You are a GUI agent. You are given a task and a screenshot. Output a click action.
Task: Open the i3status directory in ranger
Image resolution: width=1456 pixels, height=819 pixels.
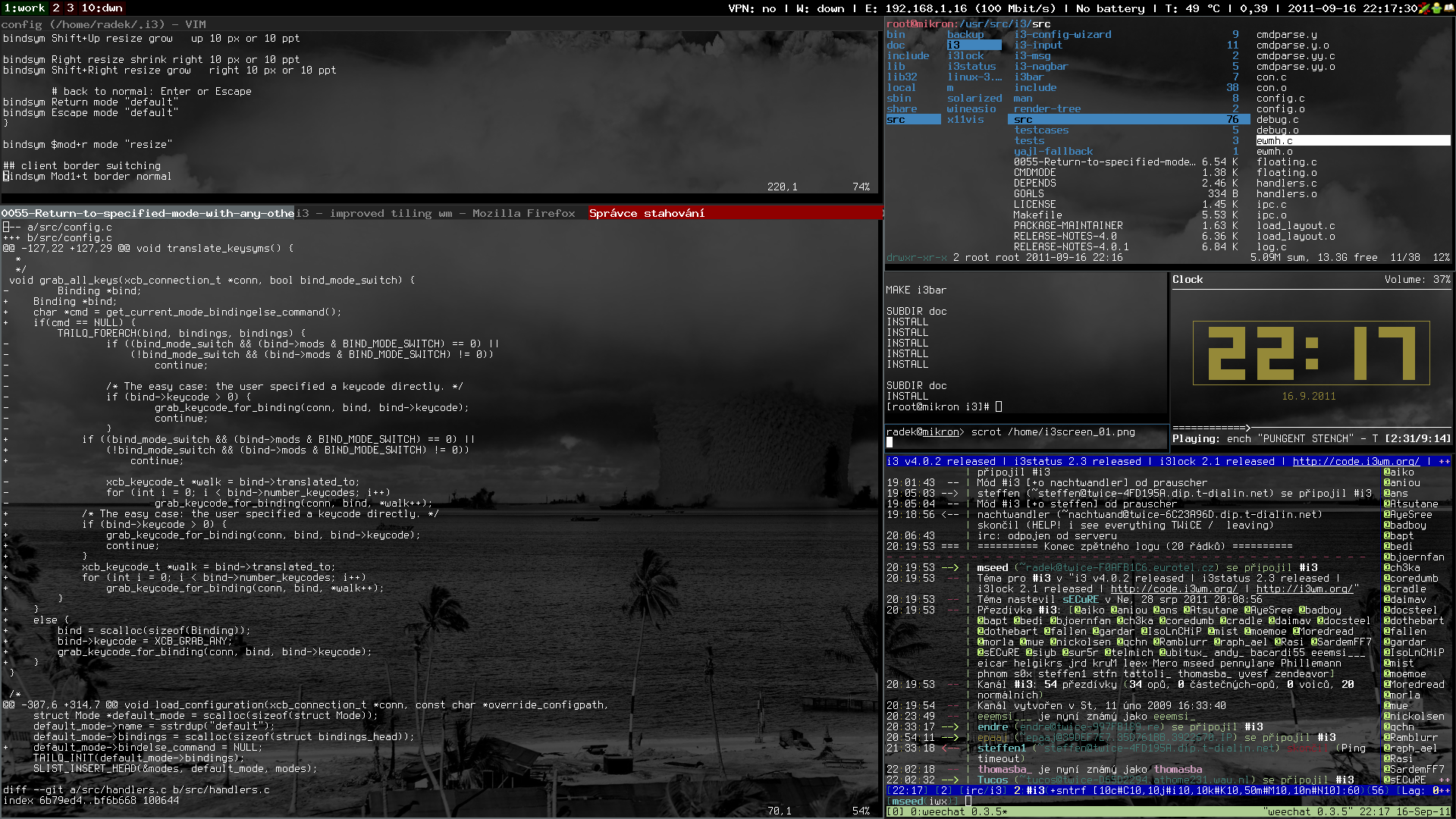(971, 67)
